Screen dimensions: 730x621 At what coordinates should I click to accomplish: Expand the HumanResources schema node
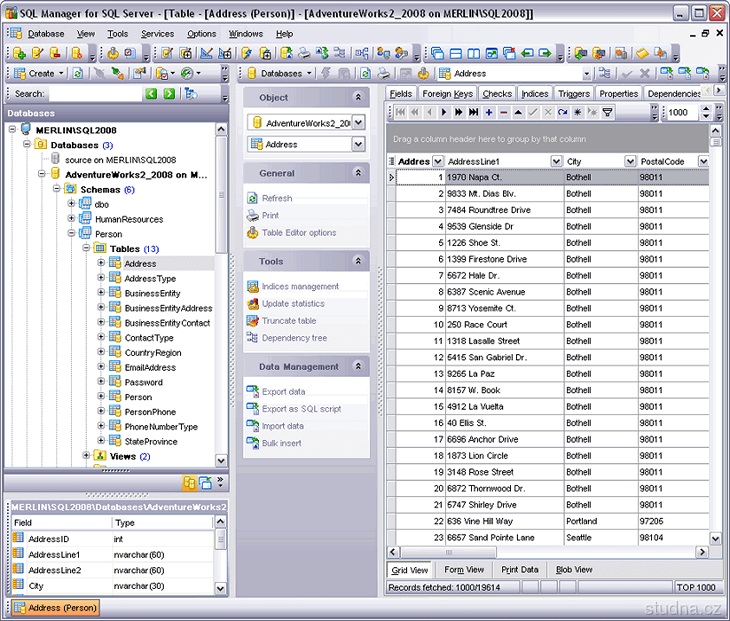[x=72, y=219]
